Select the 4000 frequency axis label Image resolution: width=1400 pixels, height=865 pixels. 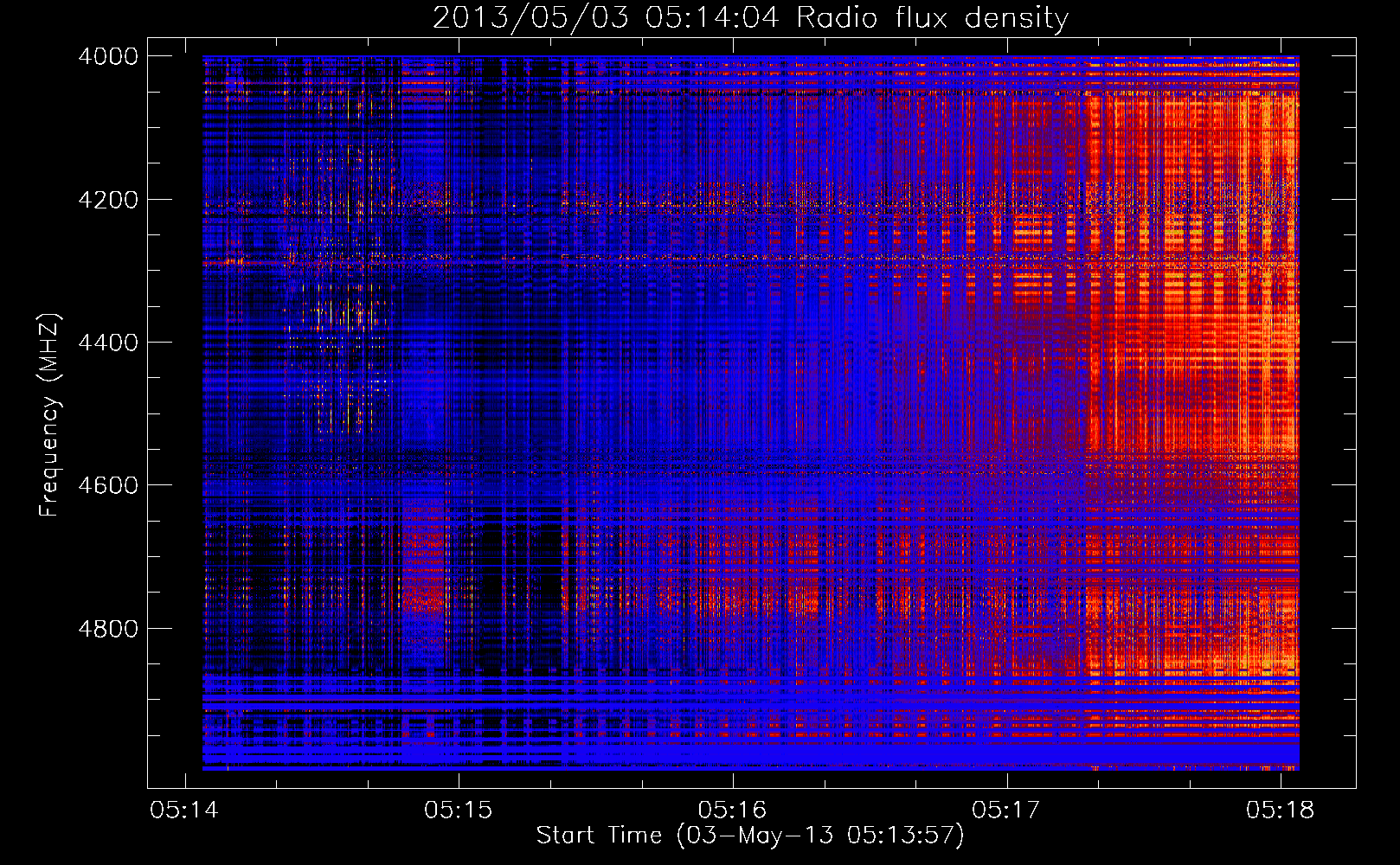click(x=108, y=56)
